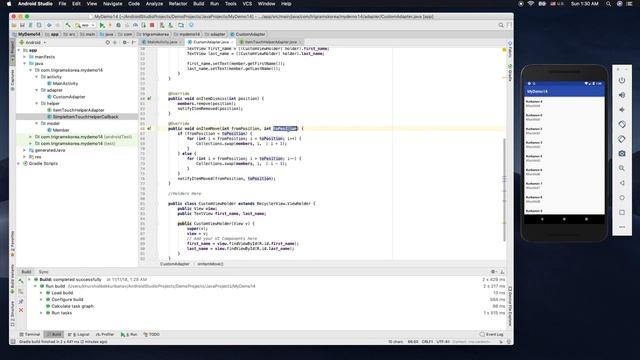Click the Save All icon in toolbar
The height and width of the screenshot is (360, 640).
coord(22,25)
